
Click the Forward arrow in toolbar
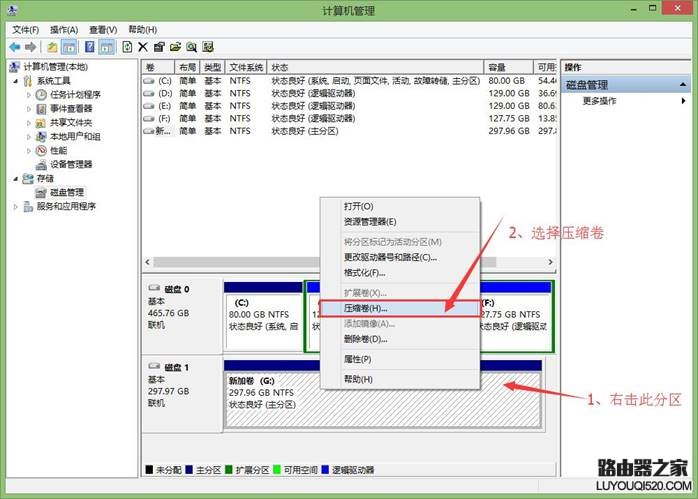(x=30, y=47)
